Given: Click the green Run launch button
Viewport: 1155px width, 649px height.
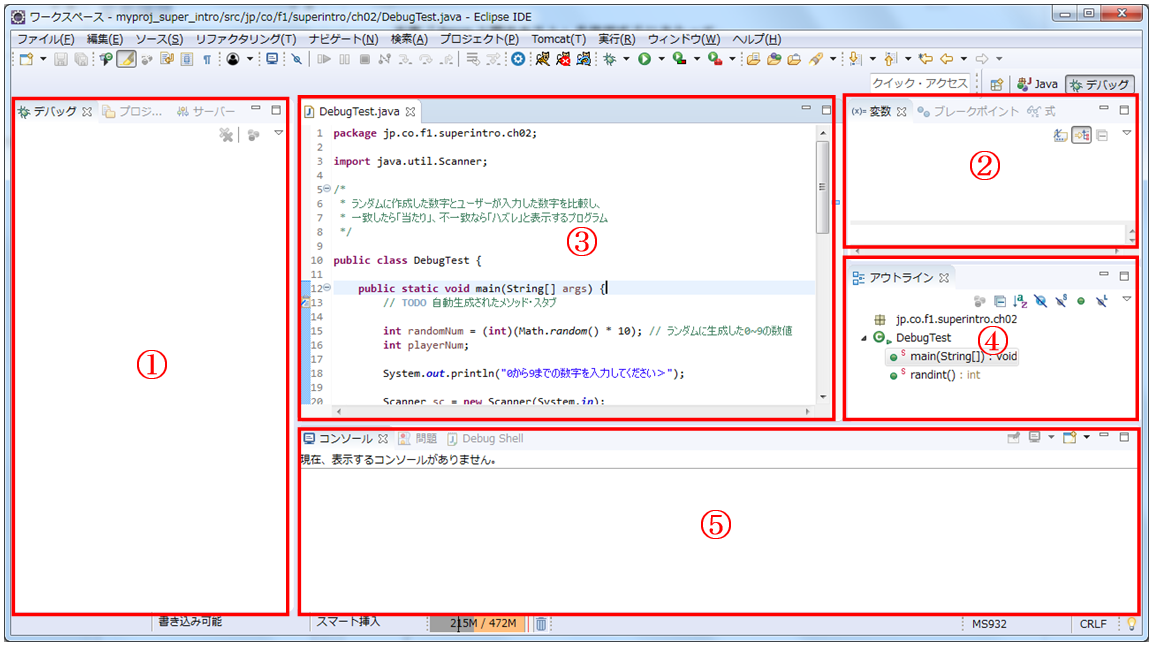Looking at the screenshot, I should [644, 59].
